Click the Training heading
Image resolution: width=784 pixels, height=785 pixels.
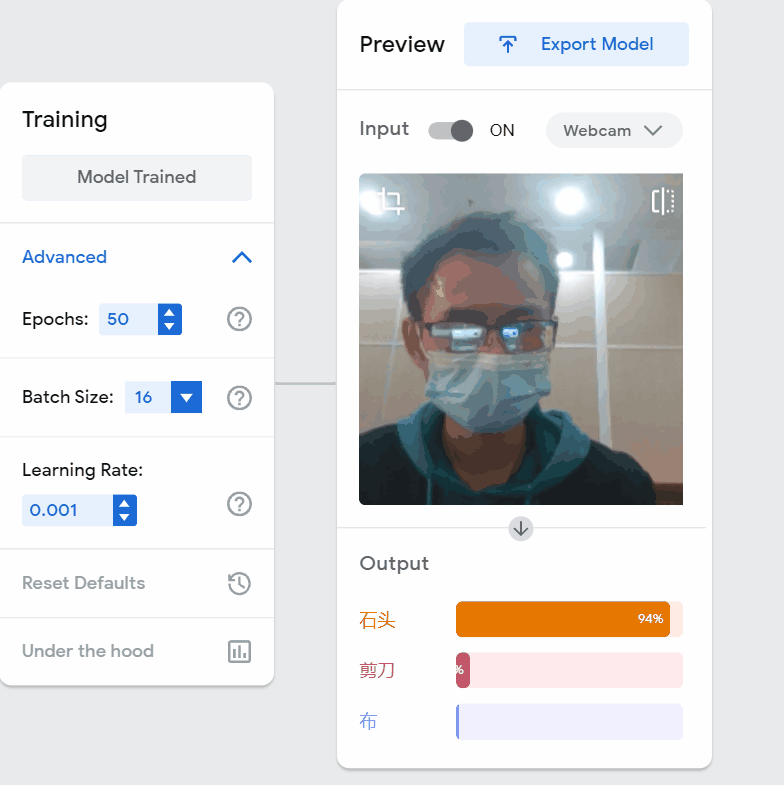point(65,120)
